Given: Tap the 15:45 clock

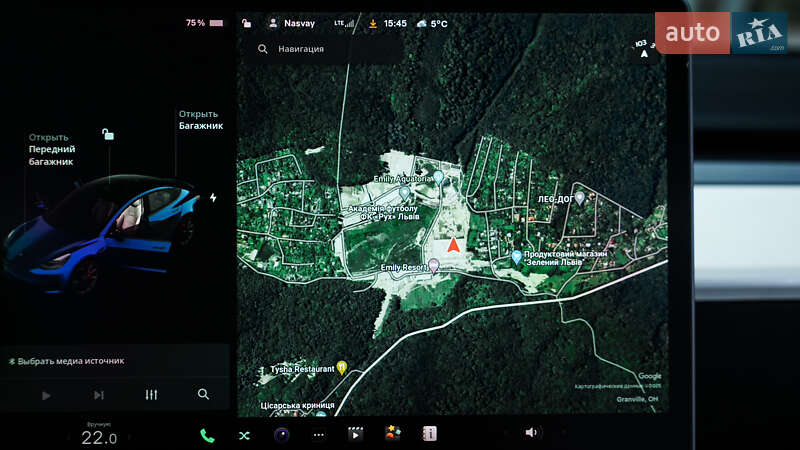Looking at the screenshot, I should pyautogui.click(x=395, y=23).
